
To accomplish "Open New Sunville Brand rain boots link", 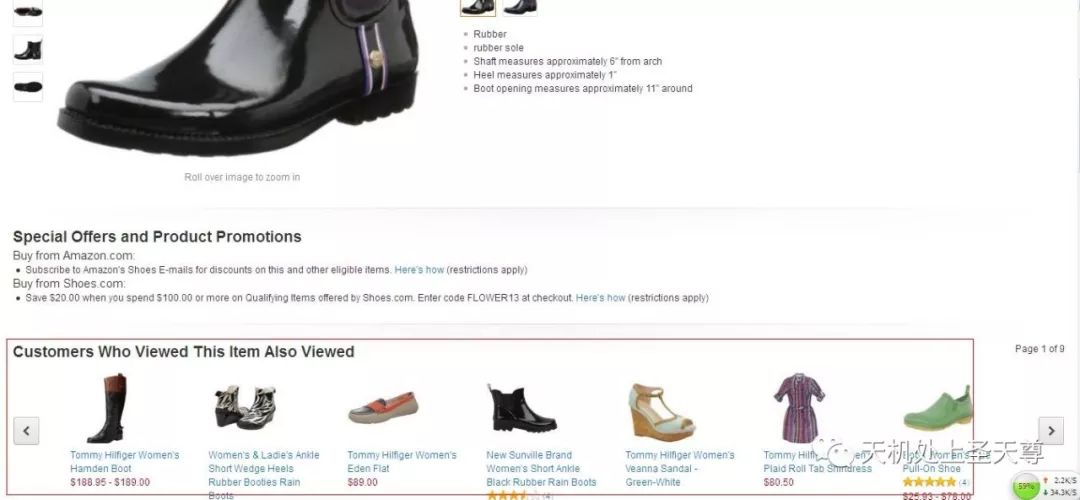I will click(x=541, y=468).
